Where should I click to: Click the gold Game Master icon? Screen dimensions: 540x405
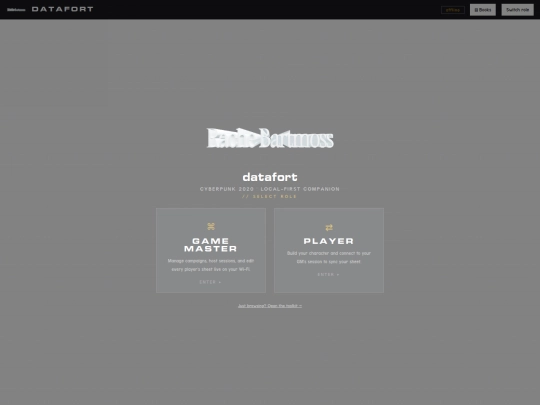211,226
